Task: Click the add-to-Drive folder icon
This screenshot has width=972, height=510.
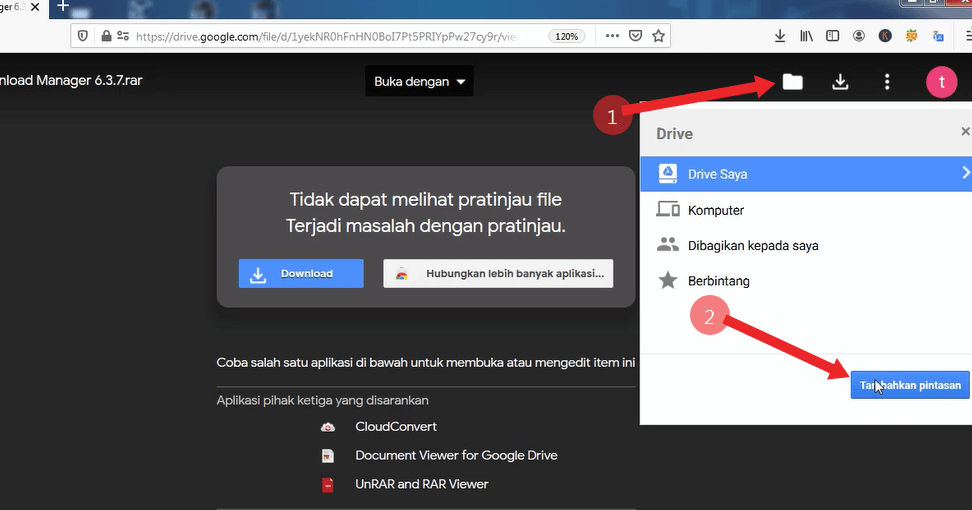Action: tap(792, 81)
